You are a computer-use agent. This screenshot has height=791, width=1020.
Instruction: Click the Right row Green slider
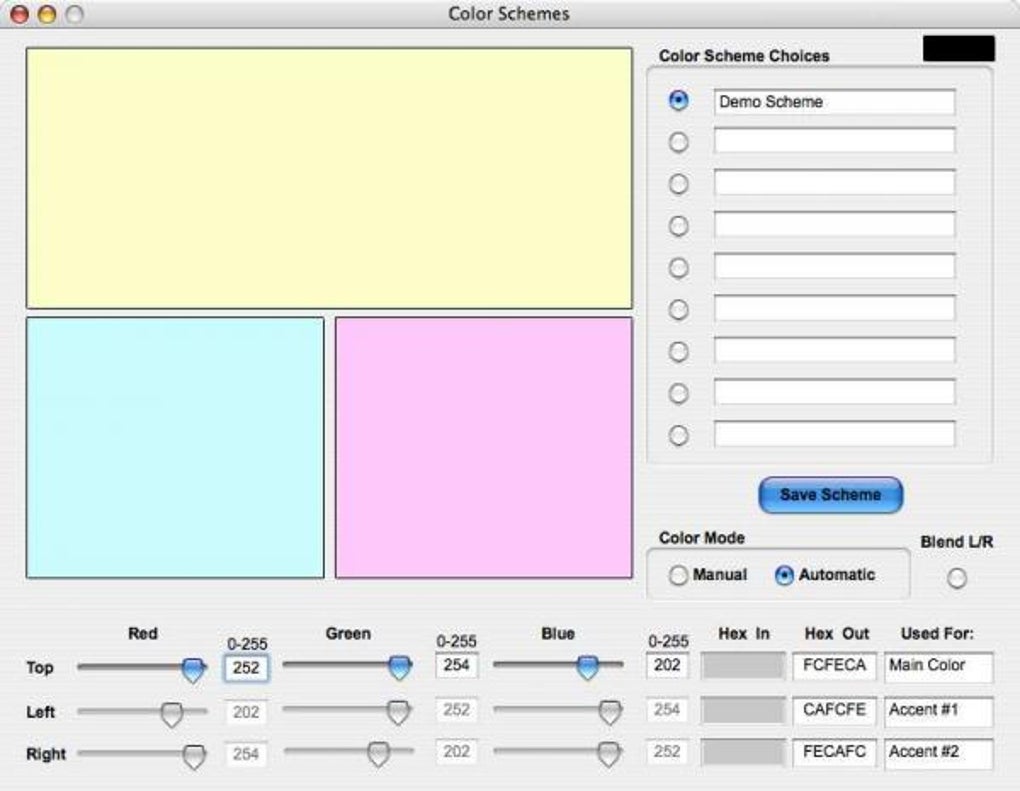click(x=378, y=754)
